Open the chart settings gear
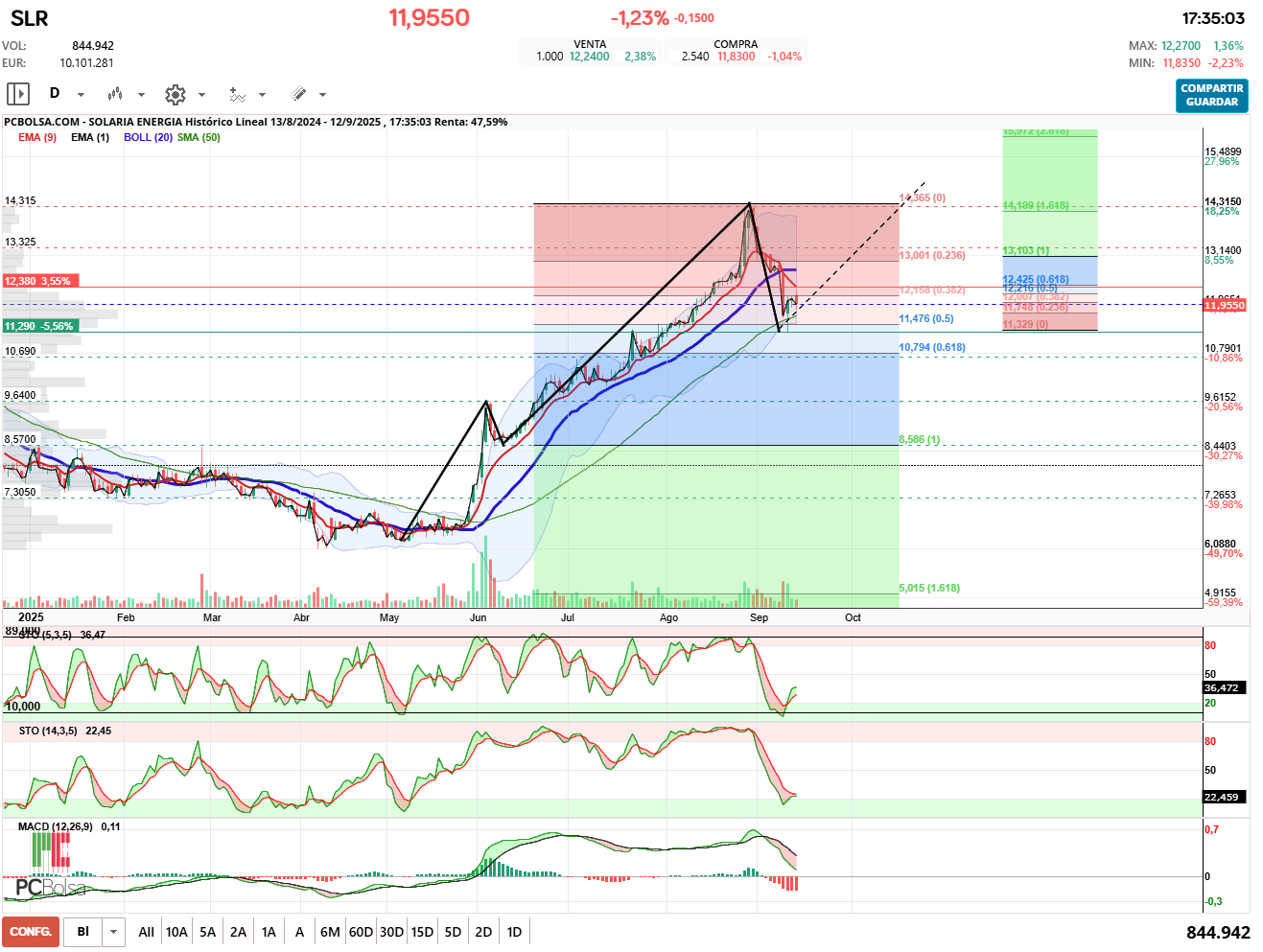This screenshot has height=952, width=1263. click(x=175, y=94)
